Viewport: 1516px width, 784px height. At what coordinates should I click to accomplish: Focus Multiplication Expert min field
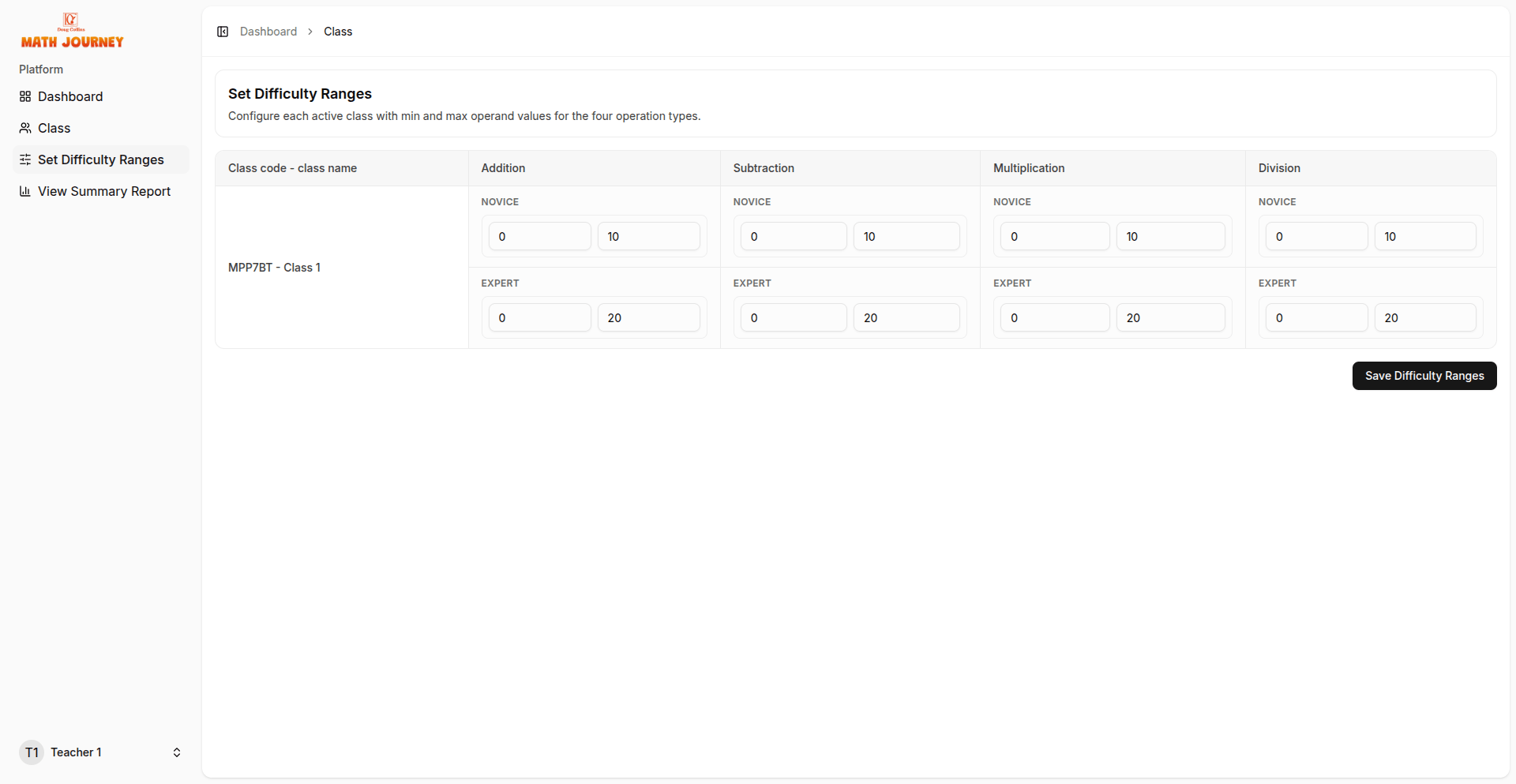(1055, 317)
